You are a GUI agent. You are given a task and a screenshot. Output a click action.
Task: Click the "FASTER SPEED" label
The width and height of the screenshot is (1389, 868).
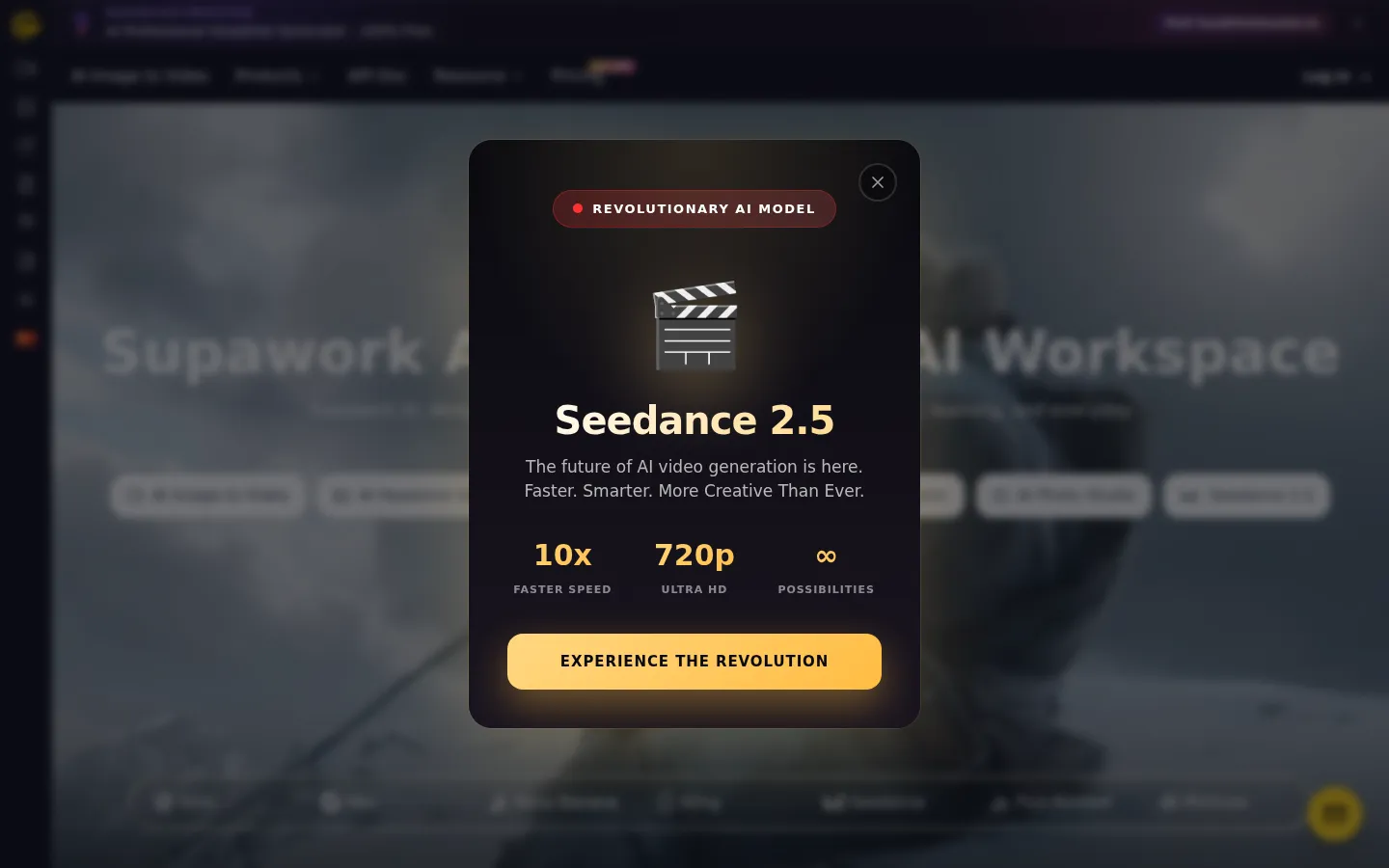(x=562, y=589)
